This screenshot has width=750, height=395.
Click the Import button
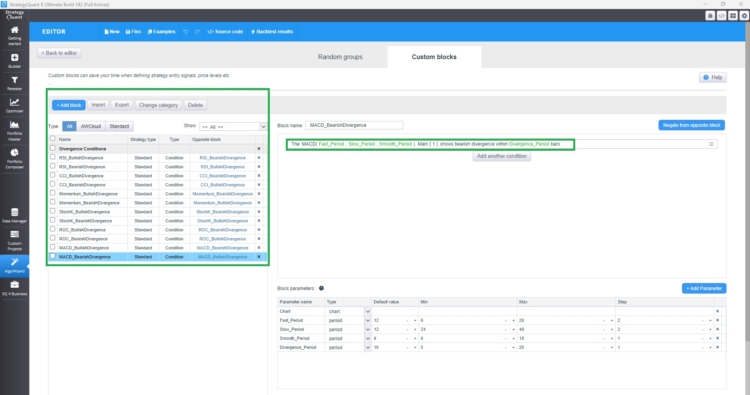click(98, 105)
